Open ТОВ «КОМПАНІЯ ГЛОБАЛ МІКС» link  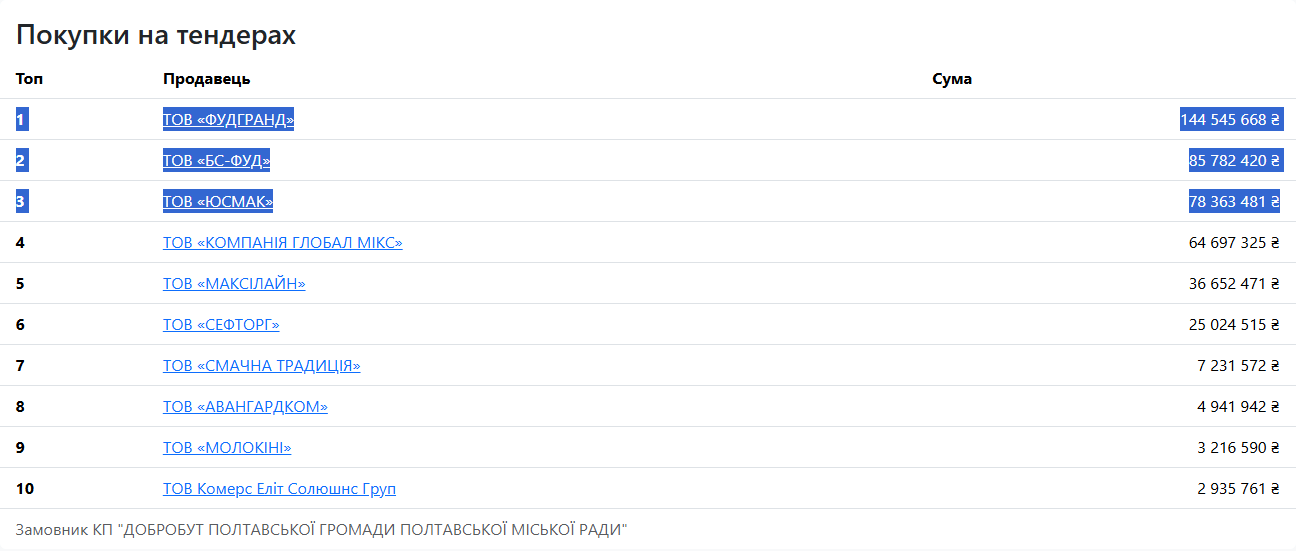[x=283, y=243]
